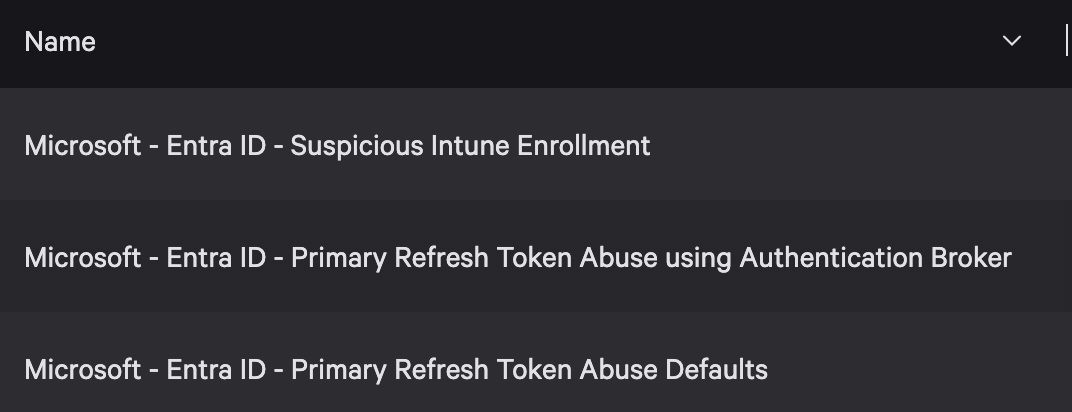1072x412 pixels.
Task: Select the second row of the table
Action: click(536, 256)
